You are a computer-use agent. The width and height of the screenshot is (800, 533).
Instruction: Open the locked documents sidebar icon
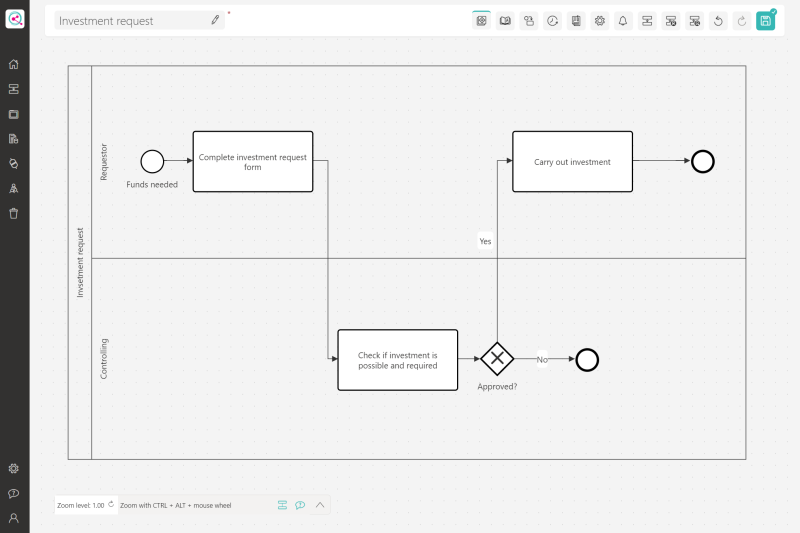pos(14,139)
